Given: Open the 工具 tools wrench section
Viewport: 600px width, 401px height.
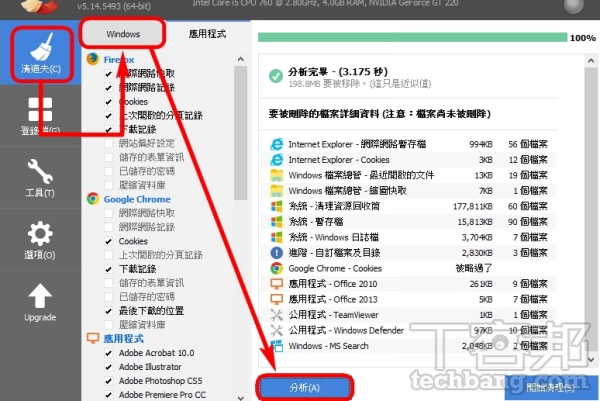Looking at the screenshot, I should point(40,178).
